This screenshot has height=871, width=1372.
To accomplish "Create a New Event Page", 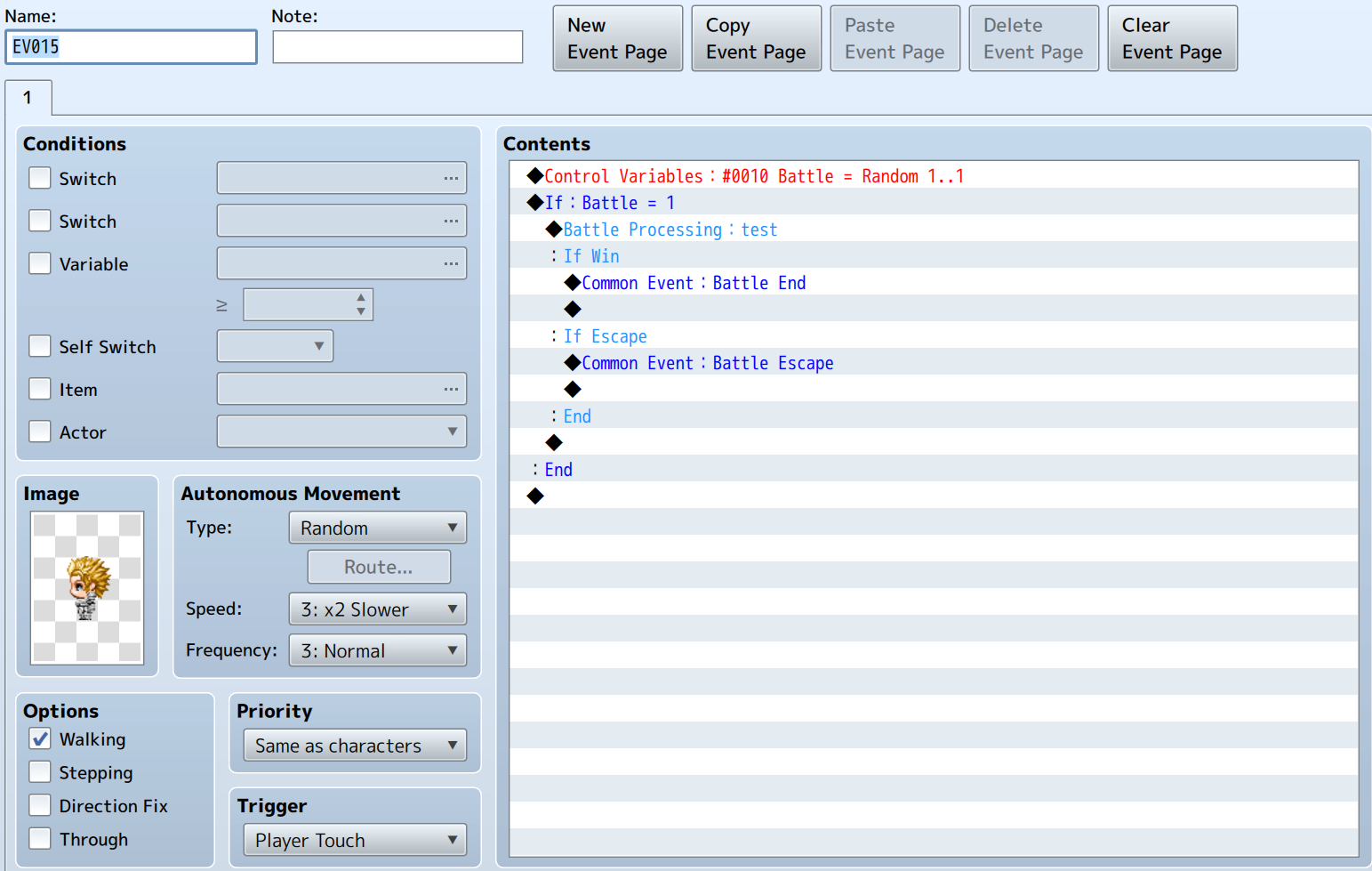I will (x=618, y=38).
